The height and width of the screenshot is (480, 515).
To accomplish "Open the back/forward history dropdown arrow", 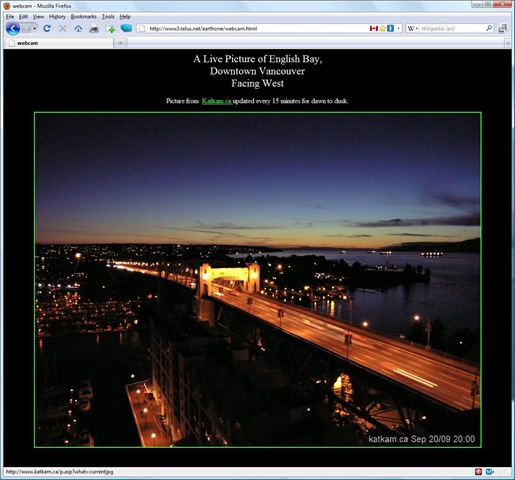I will pyautogui.click(x=35, y=29).
